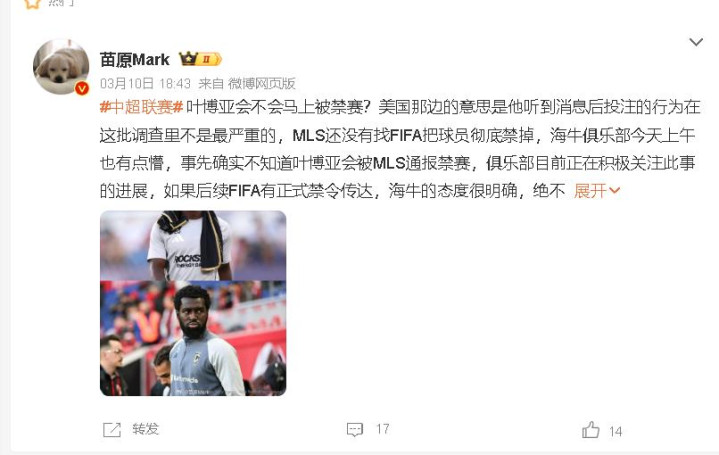Screen dimensions: 719x455
Task: Open the attached player photo collage
Action: click(193, 303)
